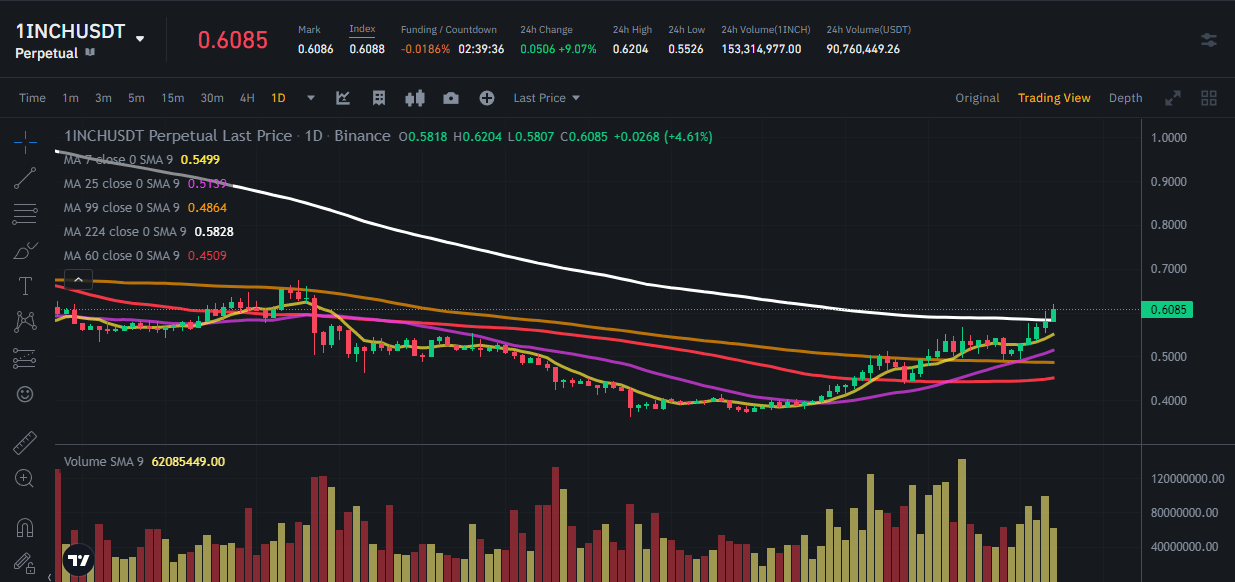Switch chart to 5m interval
The width and height of the screenshot is (1235, 582).
pyautogui.click(x=136, y=98)
